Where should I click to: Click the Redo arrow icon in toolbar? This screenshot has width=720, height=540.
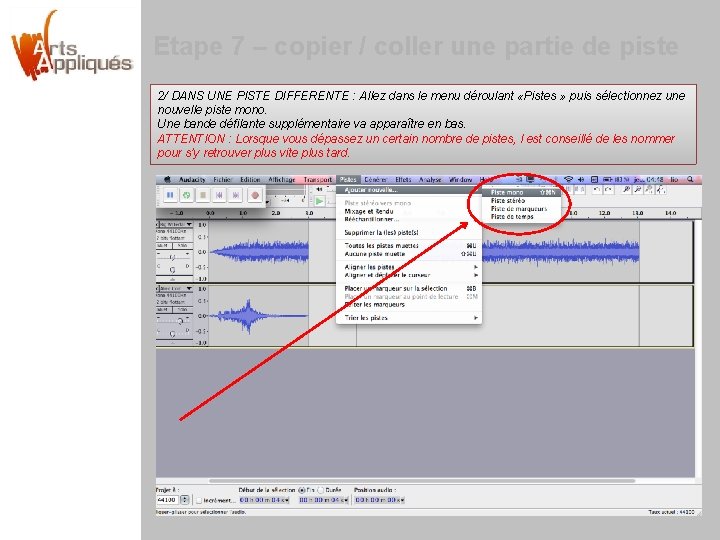tap(607, 189)
